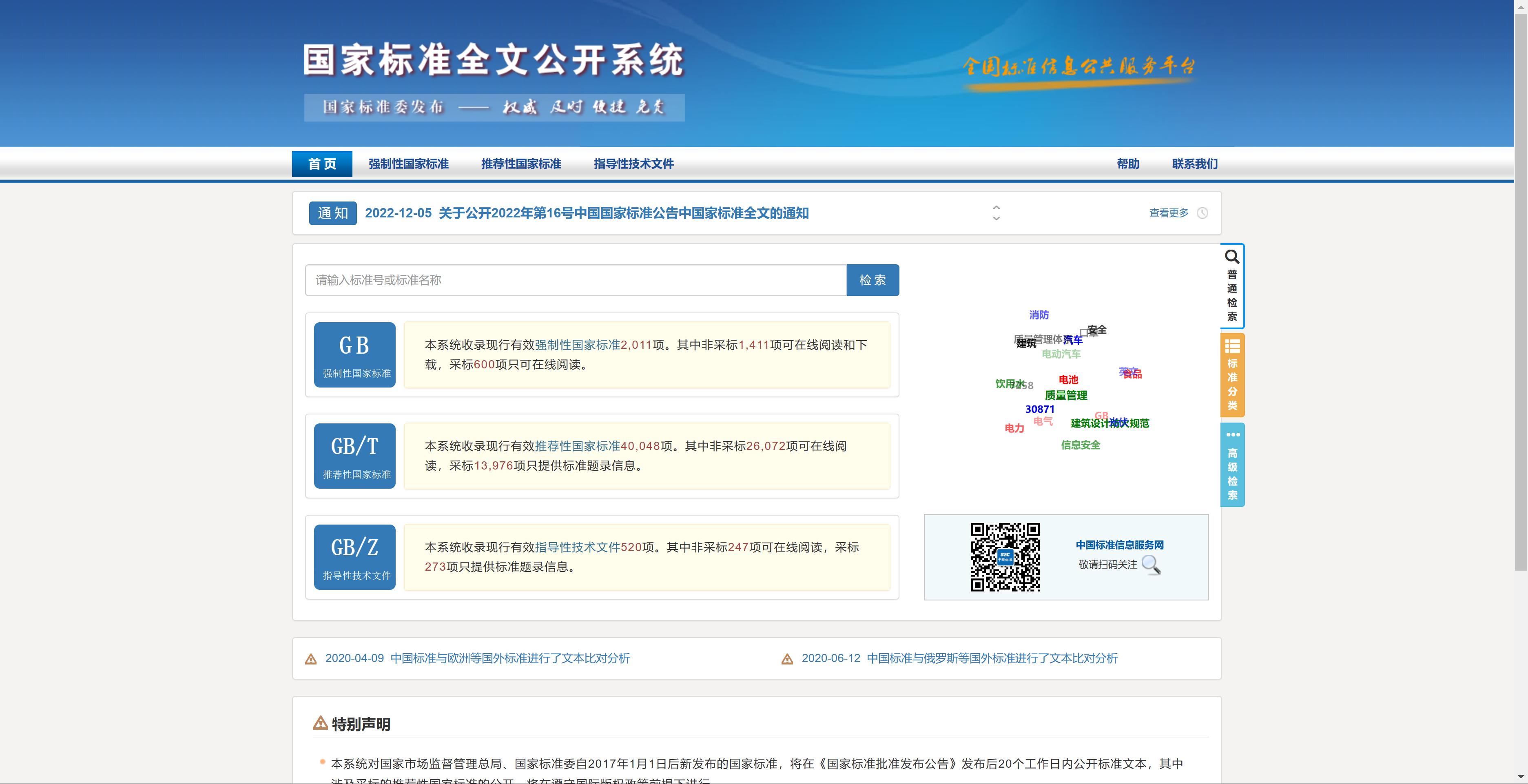Open the 高级检索 advanced search panel
The height and width of the screenshot is (784, 1528).
pos(1232,465)
